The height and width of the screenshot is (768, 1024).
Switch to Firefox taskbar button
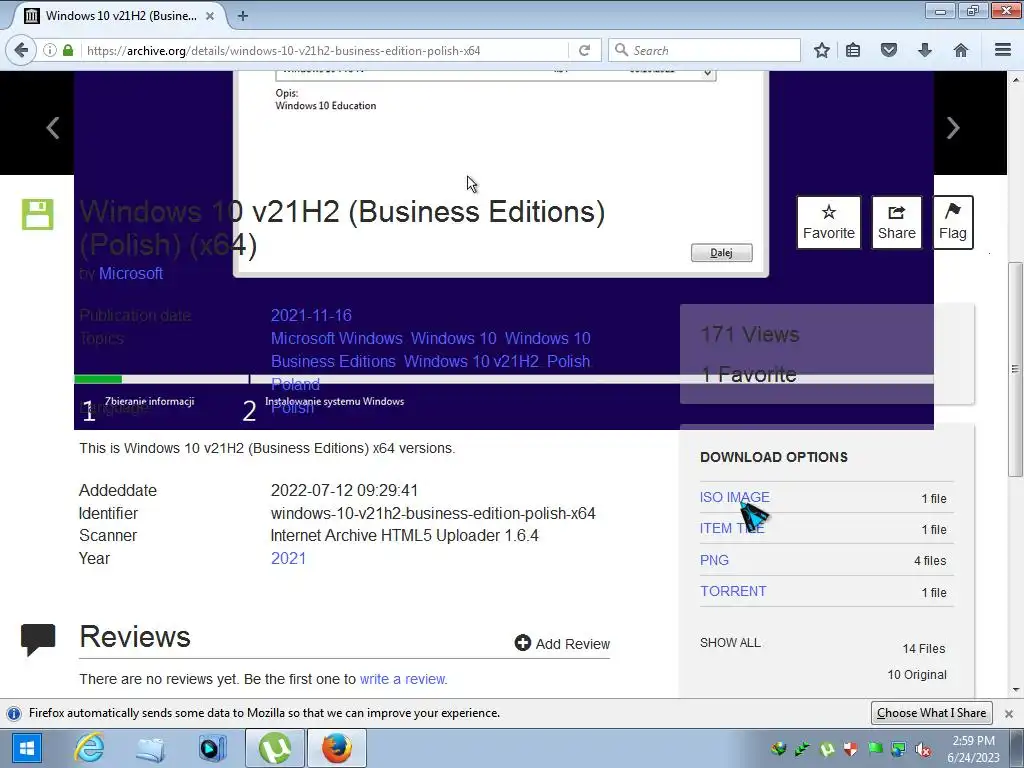click(337, 748)
